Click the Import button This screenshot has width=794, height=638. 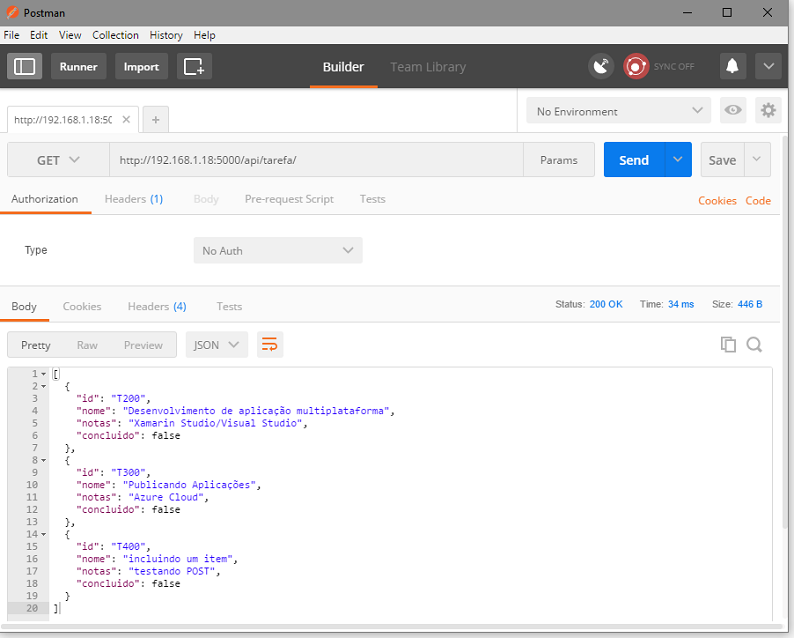(x=141, y=66)
